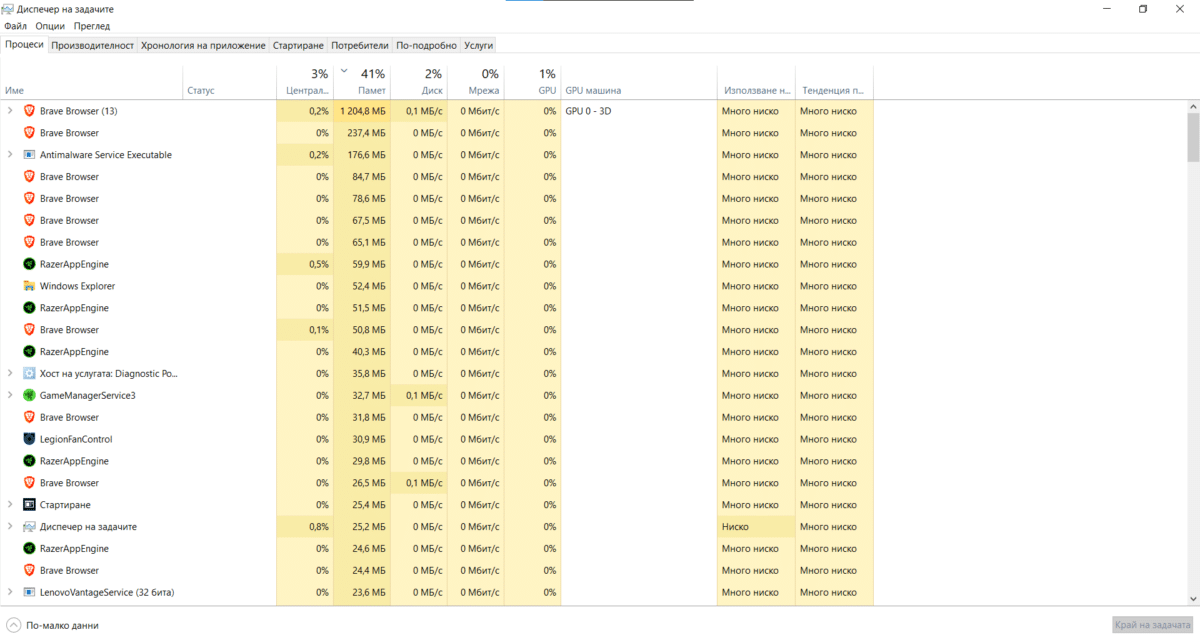
Task: Sort by the Име column header
Action: [92, 82]
